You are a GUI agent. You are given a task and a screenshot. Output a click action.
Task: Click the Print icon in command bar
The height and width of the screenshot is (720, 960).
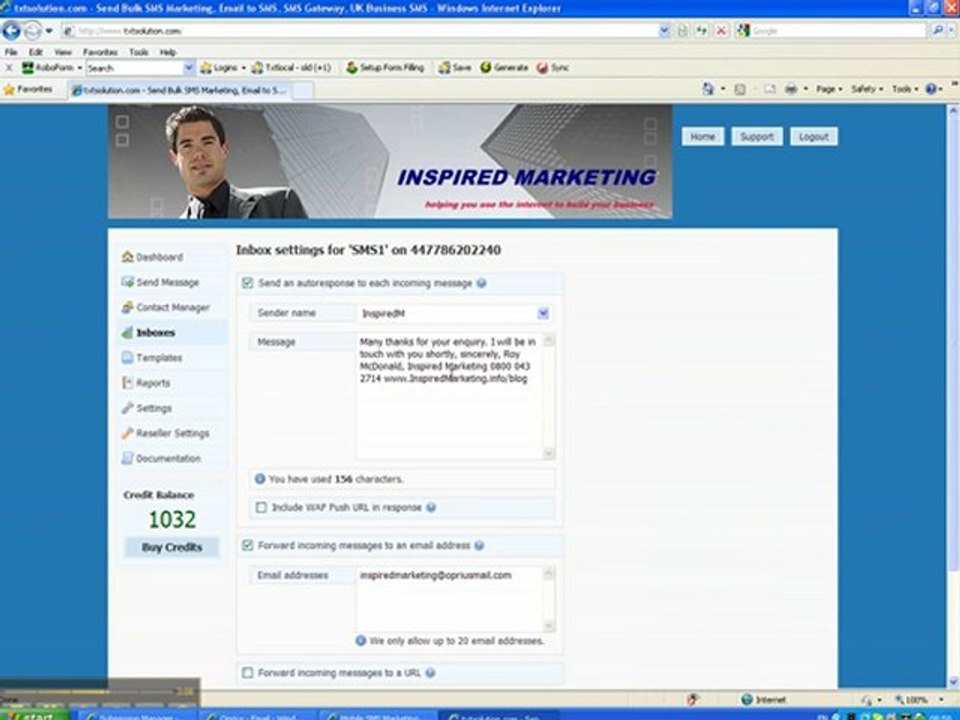point(791,89)
